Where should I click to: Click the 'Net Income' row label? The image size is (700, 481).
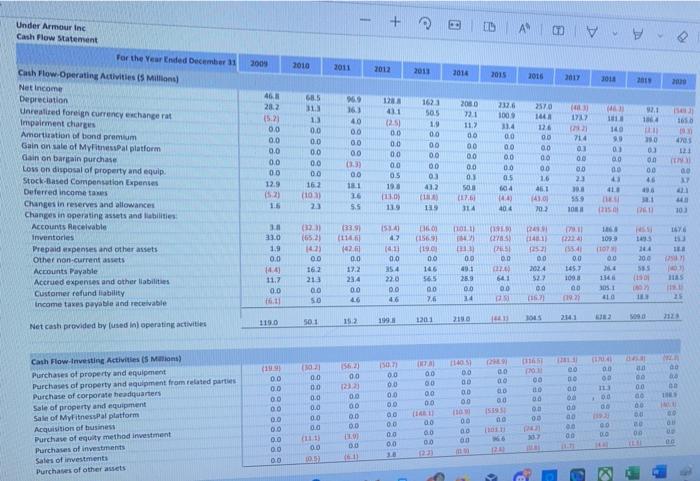tap(41, 88)
